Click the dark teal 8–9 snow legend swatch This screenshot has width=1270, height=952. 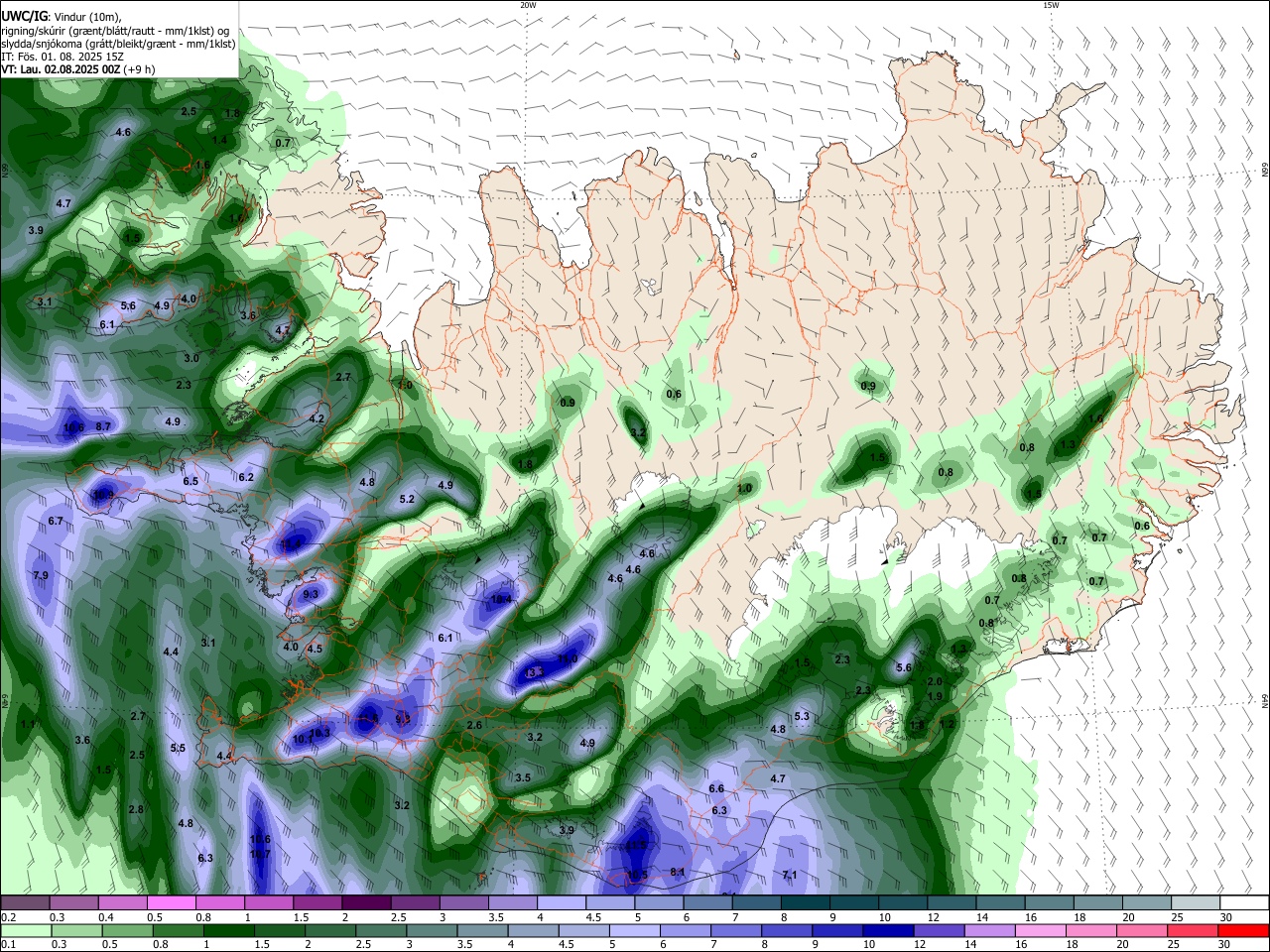pos(806,903)
